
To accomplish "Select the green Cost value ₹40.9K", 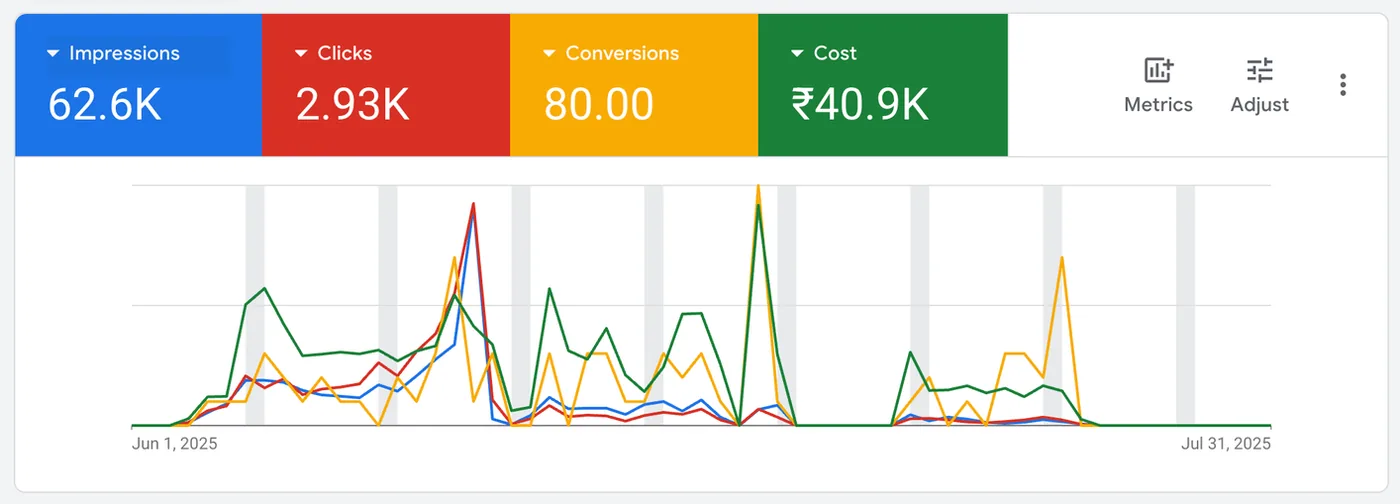I will 860,104.
